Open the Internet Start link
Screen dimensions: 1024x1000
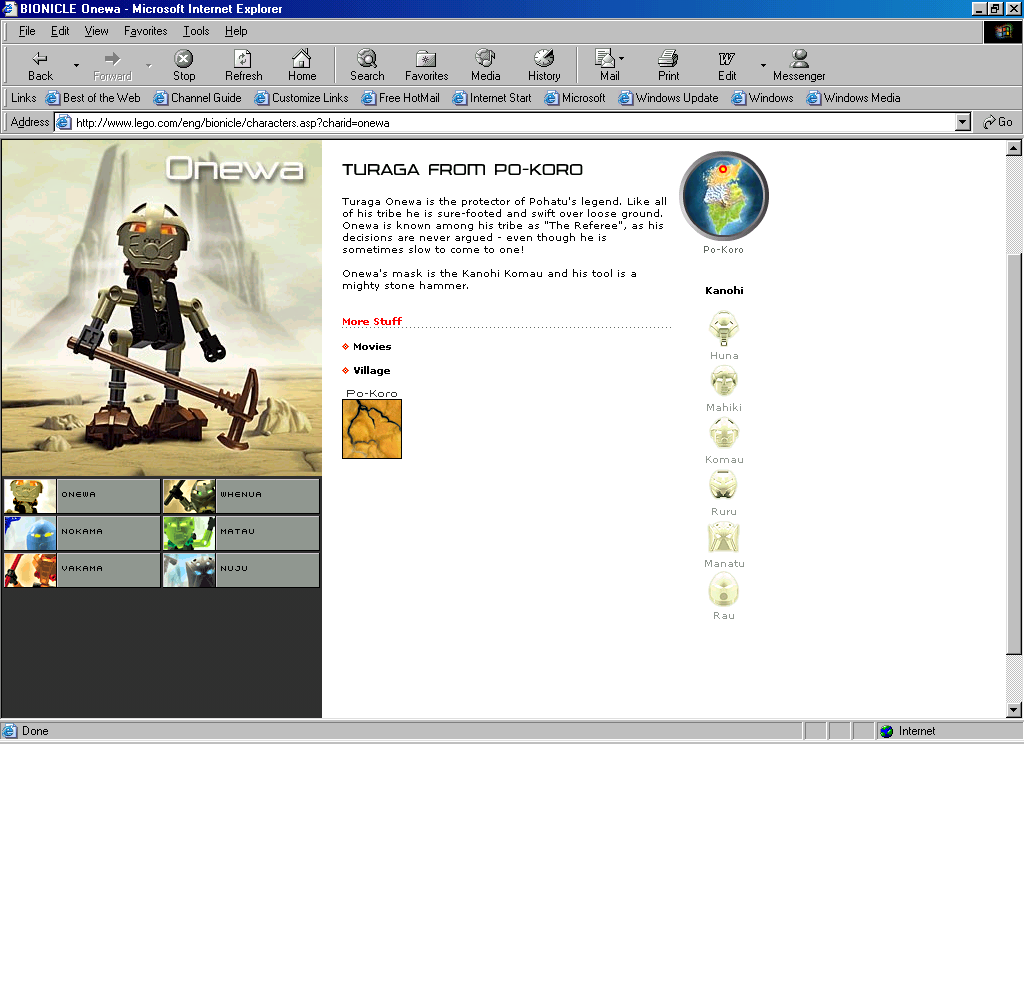(492, 98)
